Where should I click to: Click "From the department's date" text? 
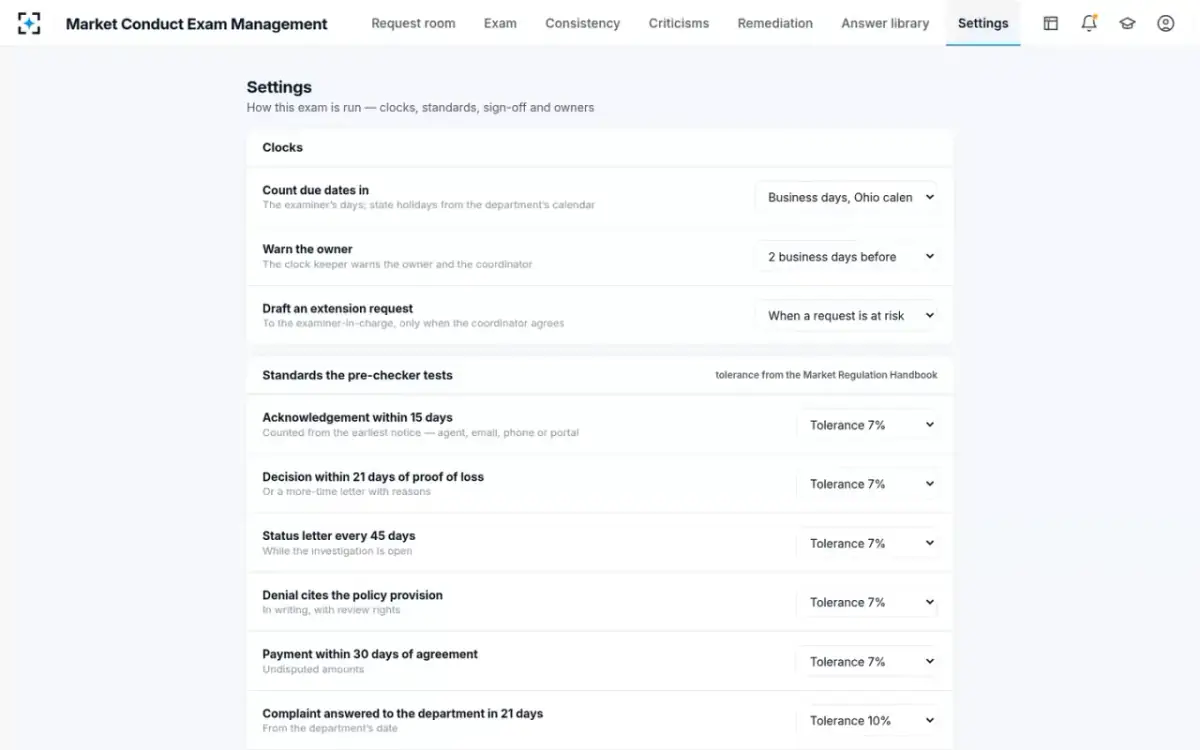[x=330, y=728]
